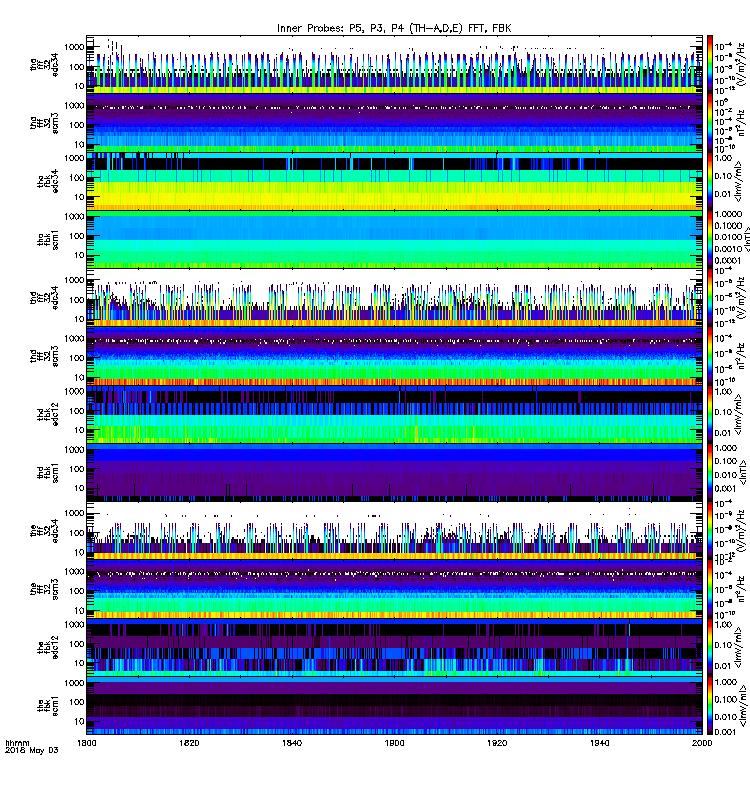
Task: Select the 'thd fff 32 scm3' panel label
Action: coord(44,356)
